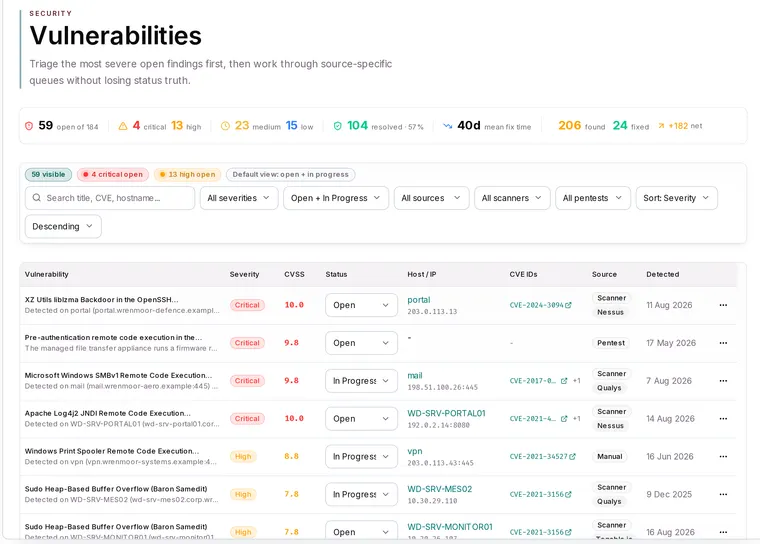Click Pre-authentication remote code execution title
The width and height of the screenshot is (760, 544).
(113, 337)
